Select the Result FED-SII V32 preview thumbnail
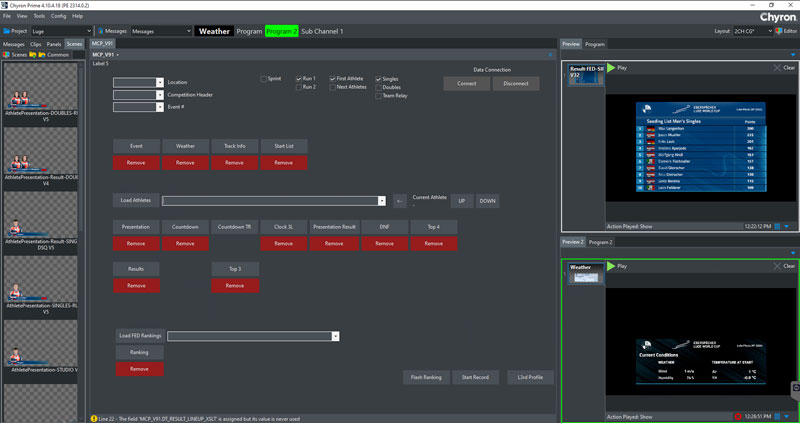Viewport: 800px width, 423px height. (x=586, y=75)
